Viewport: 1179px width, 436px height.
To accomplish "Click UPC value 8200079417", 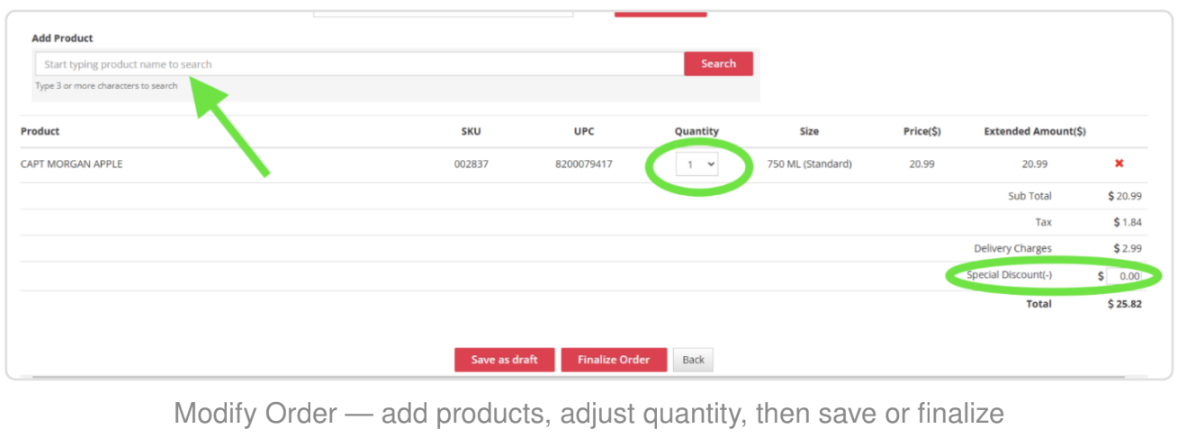I will pyautogui.click(x=583, y=164).
